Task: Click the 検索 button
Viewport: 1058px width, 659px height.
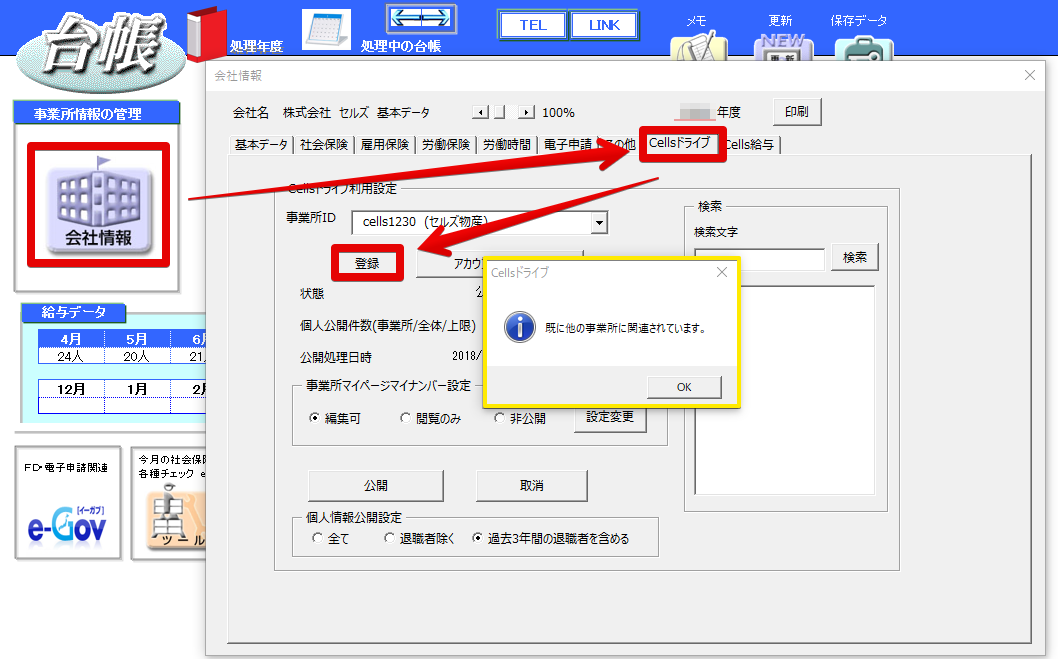Action: click(855, 257)
